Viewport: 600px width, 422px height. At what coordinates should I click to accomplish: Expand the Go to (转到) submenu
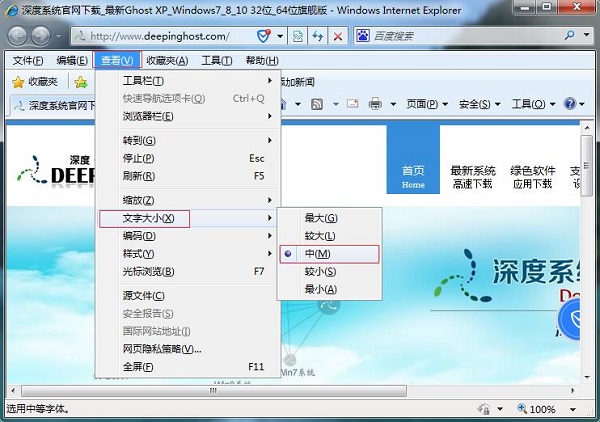188,141
